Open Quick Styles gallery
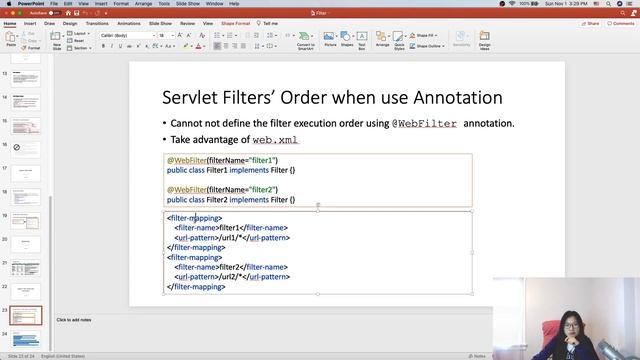 [x=399, y=41]
